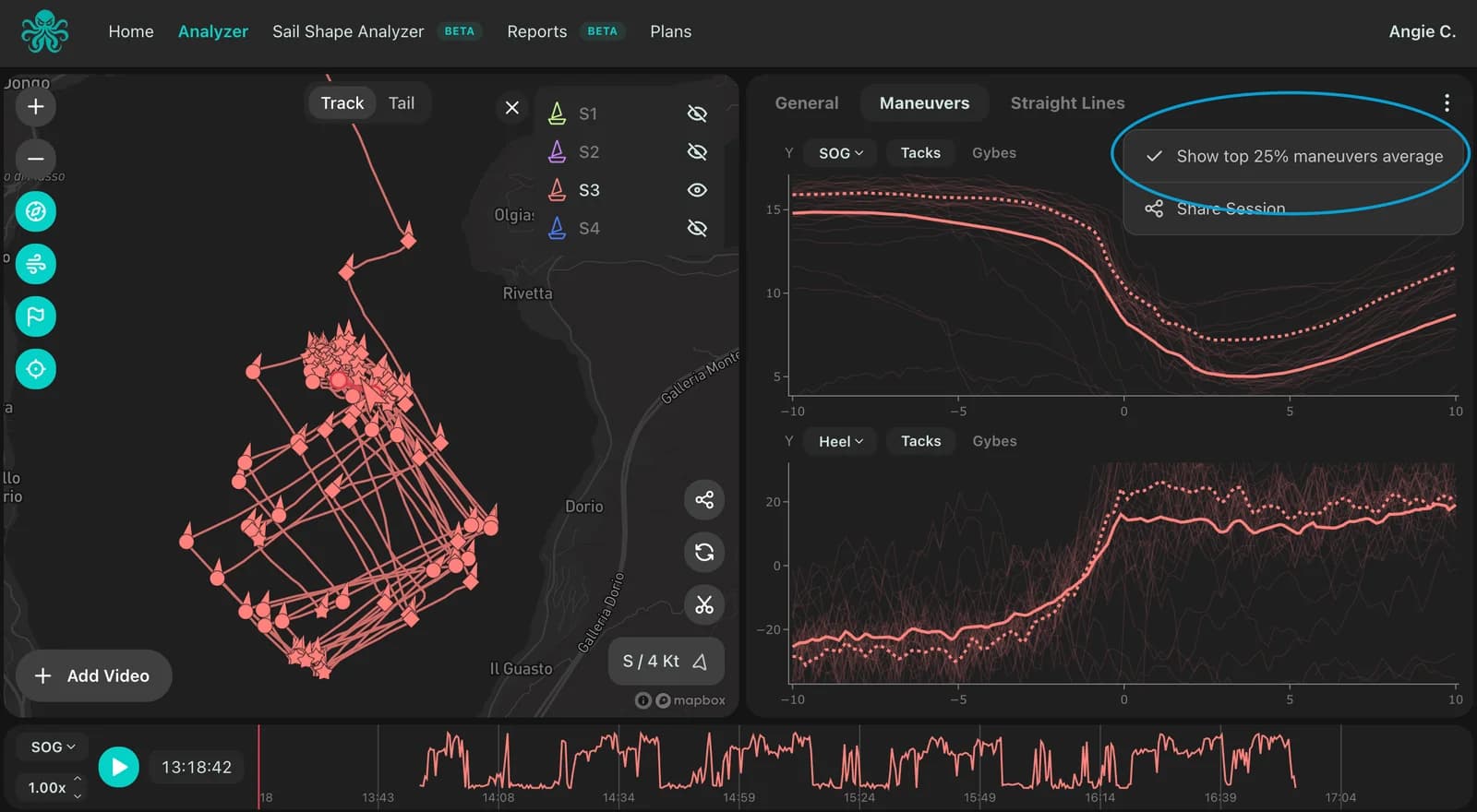Decrease playback speed with down arrow
Viewport: 1477px width, 812px height.
[x=78, y=795]
